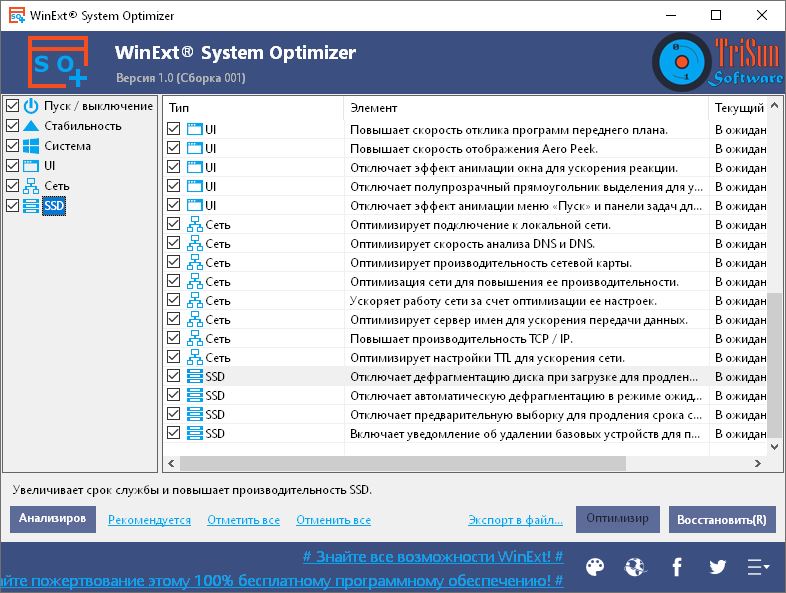Open the hamburger menu dropdown in footer

tap(758, 567)
